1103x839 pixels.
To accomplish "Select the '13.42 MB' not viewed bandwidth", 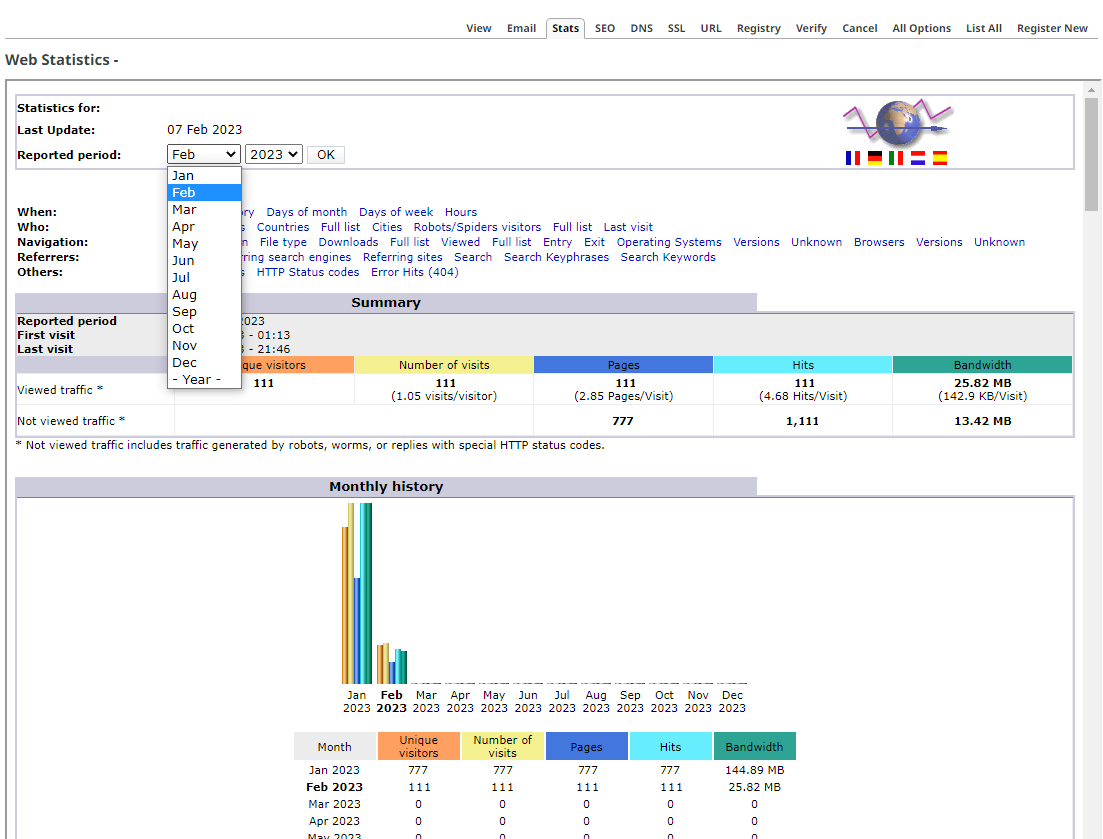I will coord(983,421).
